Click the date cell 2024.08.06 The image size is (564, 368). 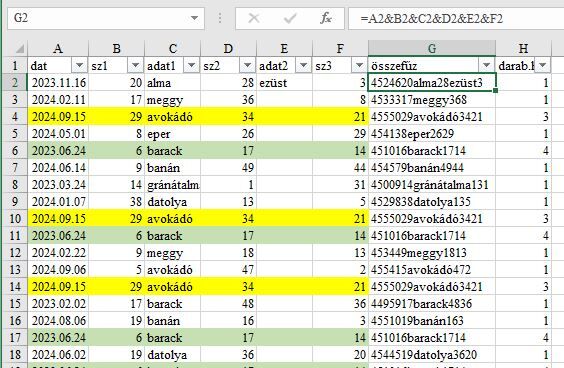tap(58, 321)
